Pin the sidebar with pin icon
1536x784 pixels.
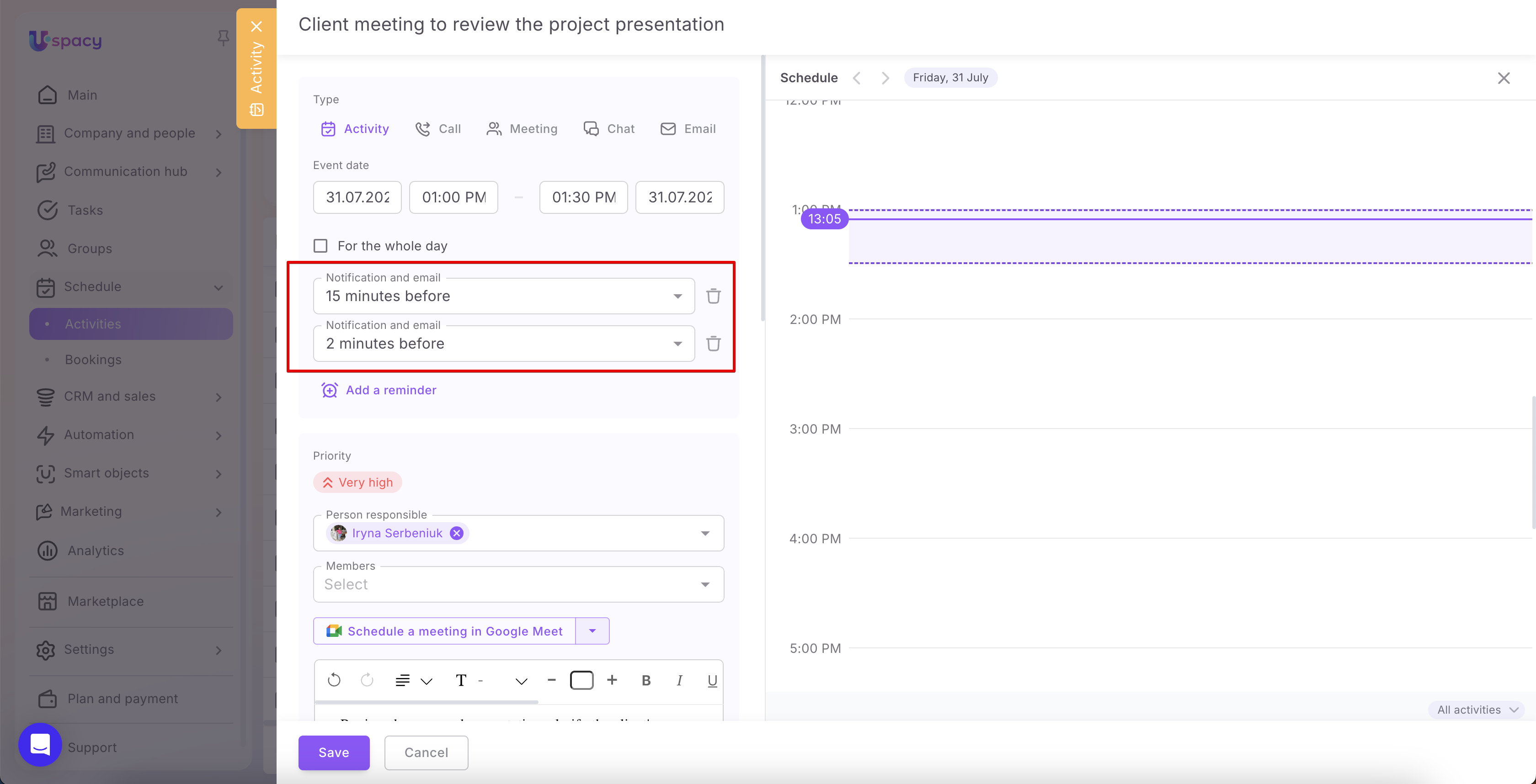[x=223, y=38]
